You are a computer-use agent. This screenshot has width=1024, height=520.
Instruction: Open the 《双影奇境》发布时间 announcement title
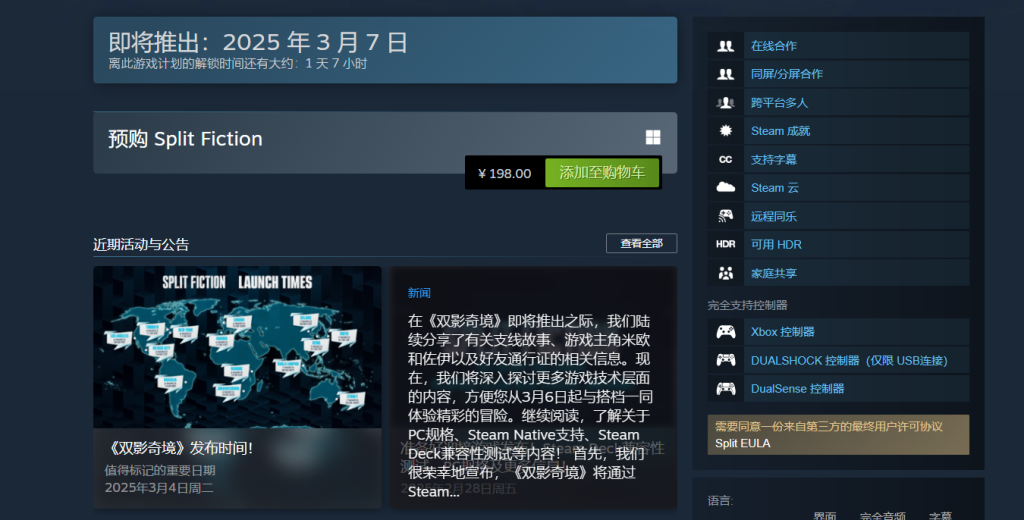pyautogui.click(x=180, y=448)
